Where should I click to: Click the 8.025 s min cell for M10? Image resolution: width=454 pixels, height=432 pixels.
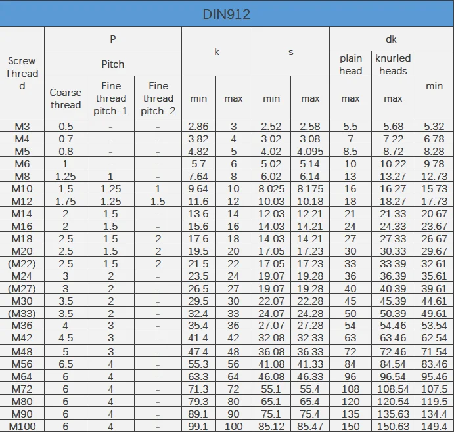coord(271,189)
